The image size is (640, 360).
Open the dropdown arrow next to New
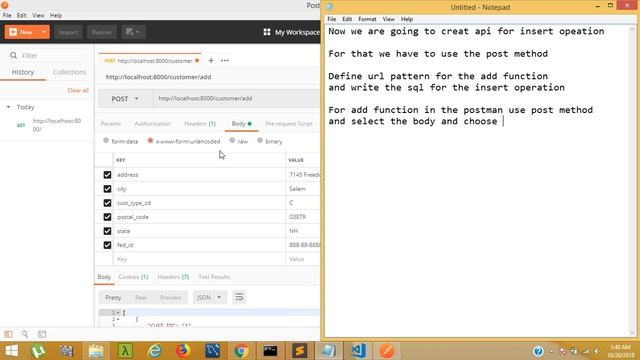pos(44,32)
